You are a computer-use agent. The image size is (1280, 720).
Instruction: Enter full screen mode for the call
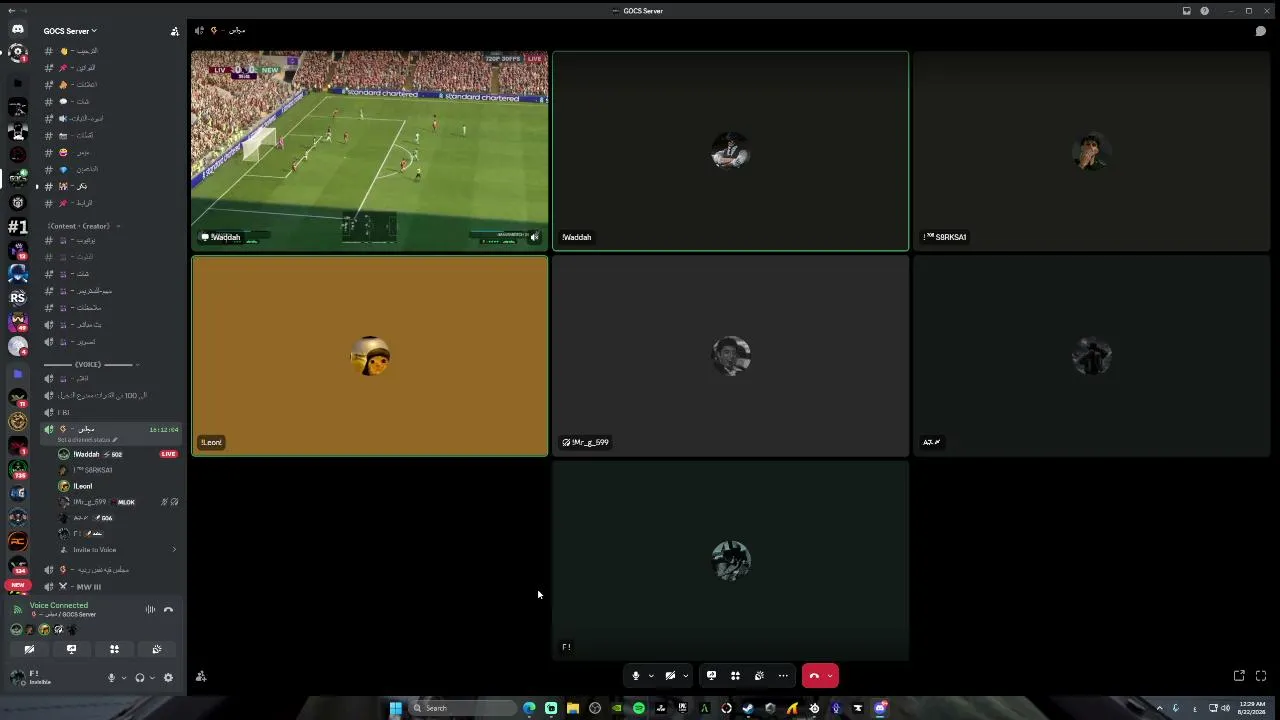1261,676
